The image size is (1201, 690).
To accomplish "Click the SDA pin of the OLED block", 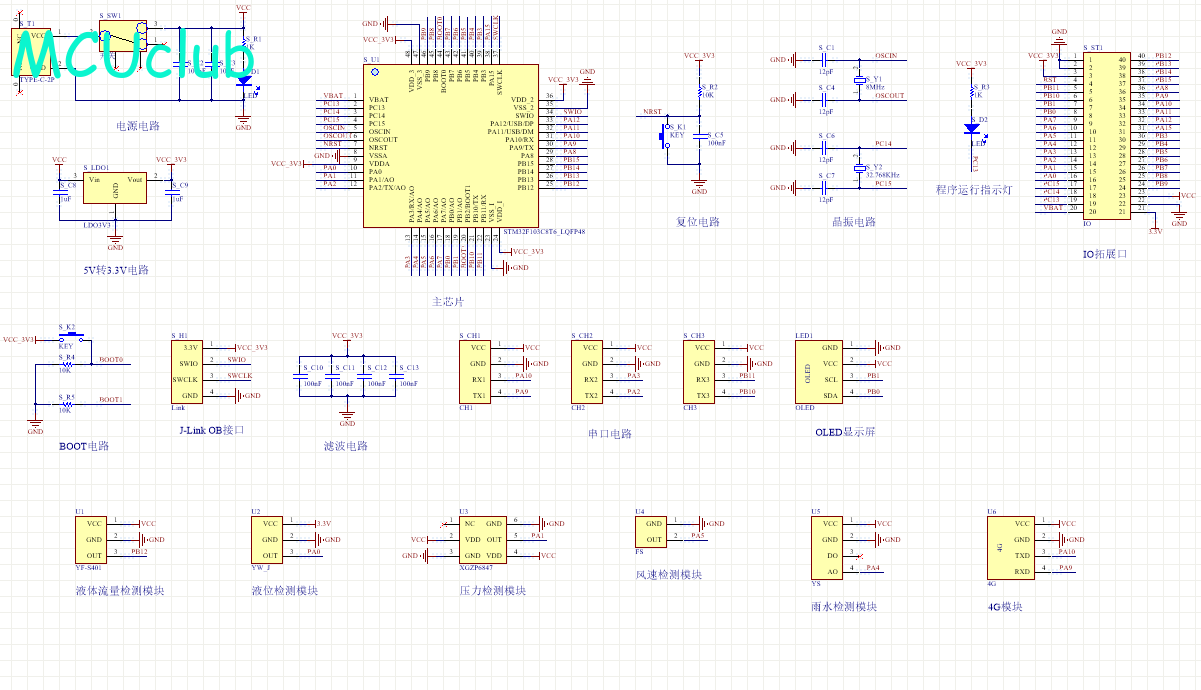I will click(830, 396).
